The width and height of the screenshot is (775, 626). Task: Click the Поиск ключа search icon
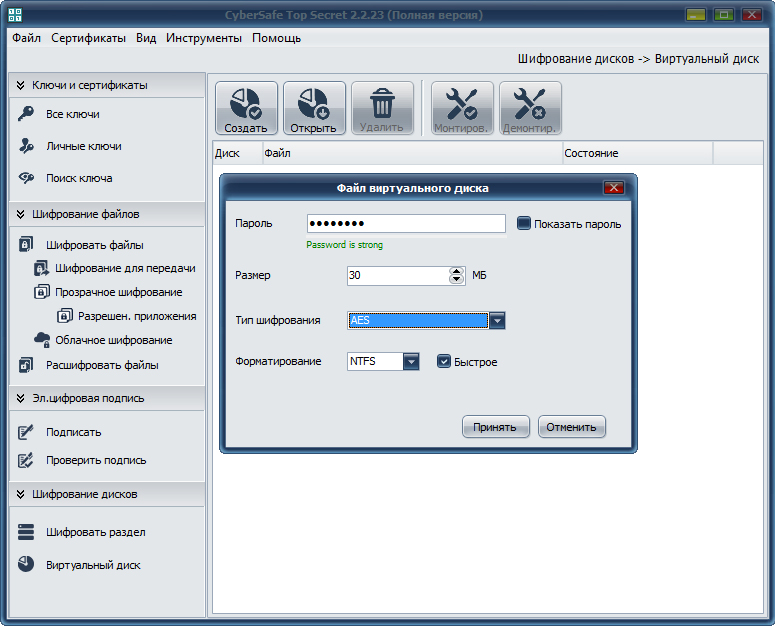tap(26, 177)
